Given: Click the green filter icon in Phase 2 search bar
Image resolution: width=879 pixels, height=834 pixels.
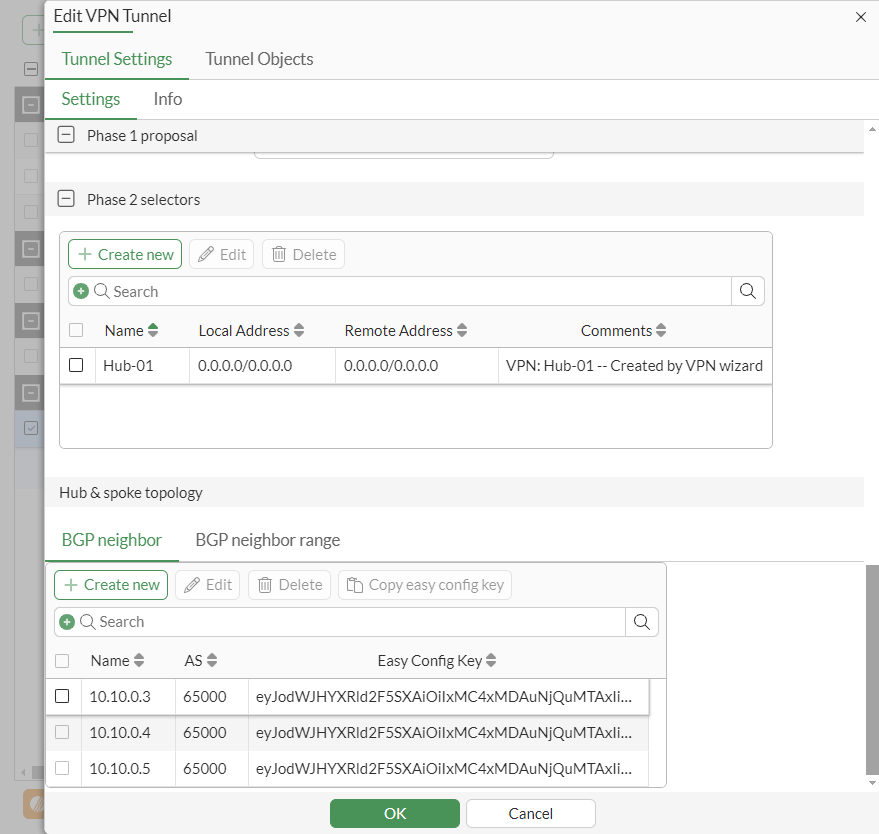Looking at the screenshot, I should [x=80, y=291].
